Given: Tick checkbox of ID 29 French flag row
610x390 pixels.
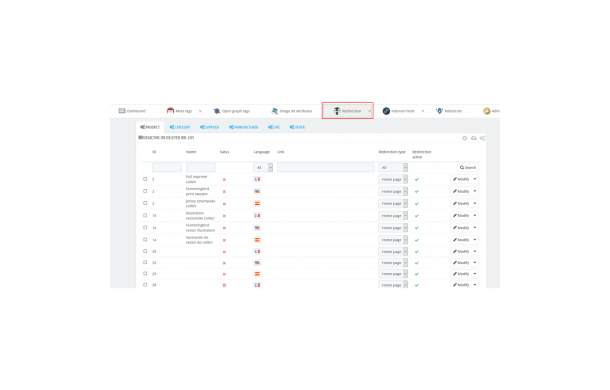Looking at the screenshot, I should click(x=145, y=251).
